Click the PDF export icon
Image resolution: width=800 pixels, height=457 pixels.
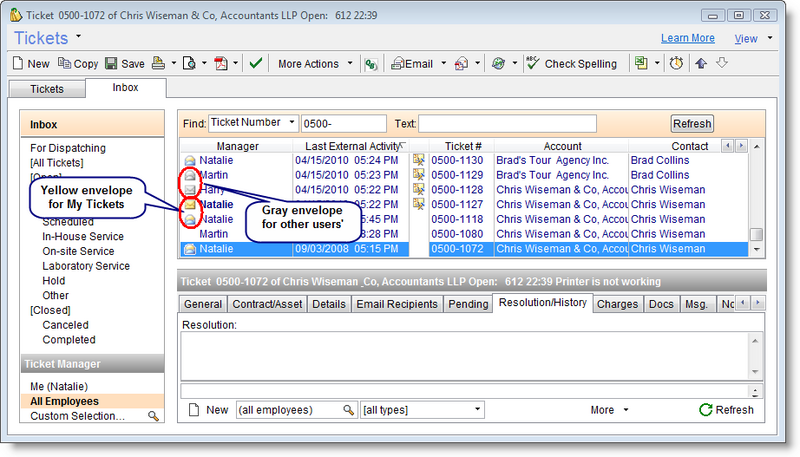[222, 64]
